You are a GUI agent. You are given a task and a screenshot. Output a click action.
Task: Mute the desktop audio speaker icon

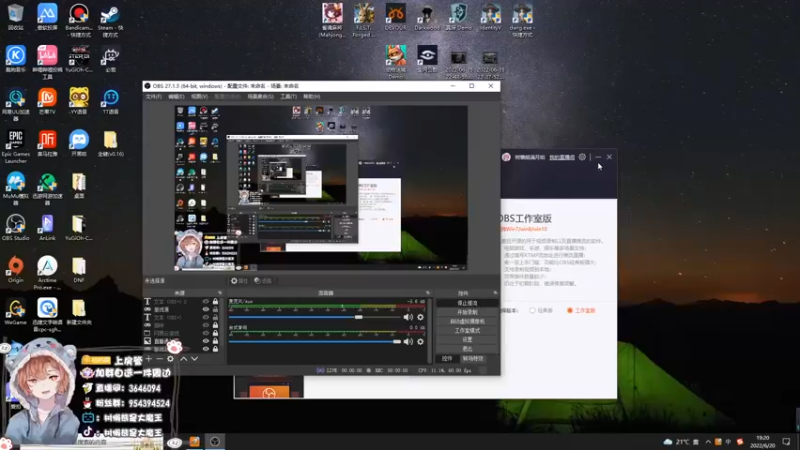(x=408, y=342)
